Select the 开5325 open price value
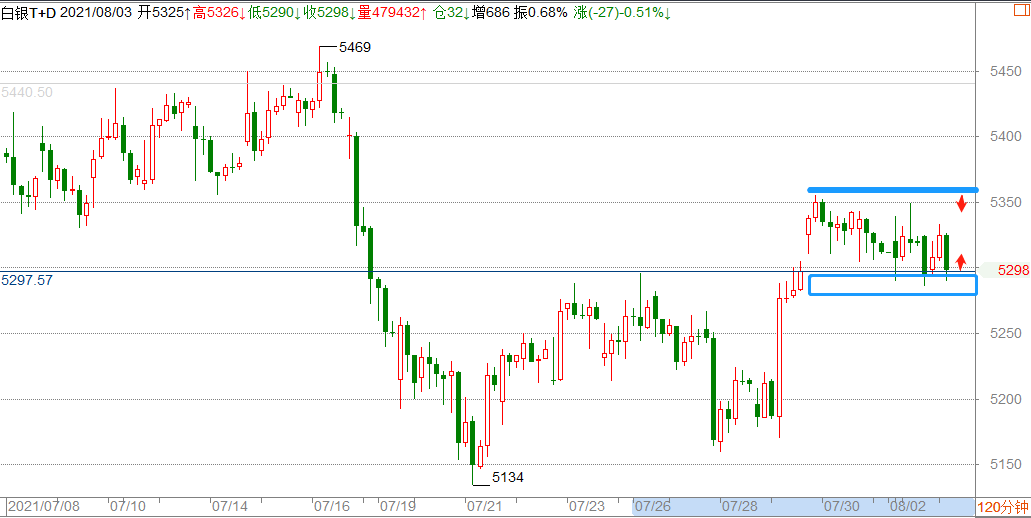The height and width of the screenshot is (518, 1031). (164, 12)
